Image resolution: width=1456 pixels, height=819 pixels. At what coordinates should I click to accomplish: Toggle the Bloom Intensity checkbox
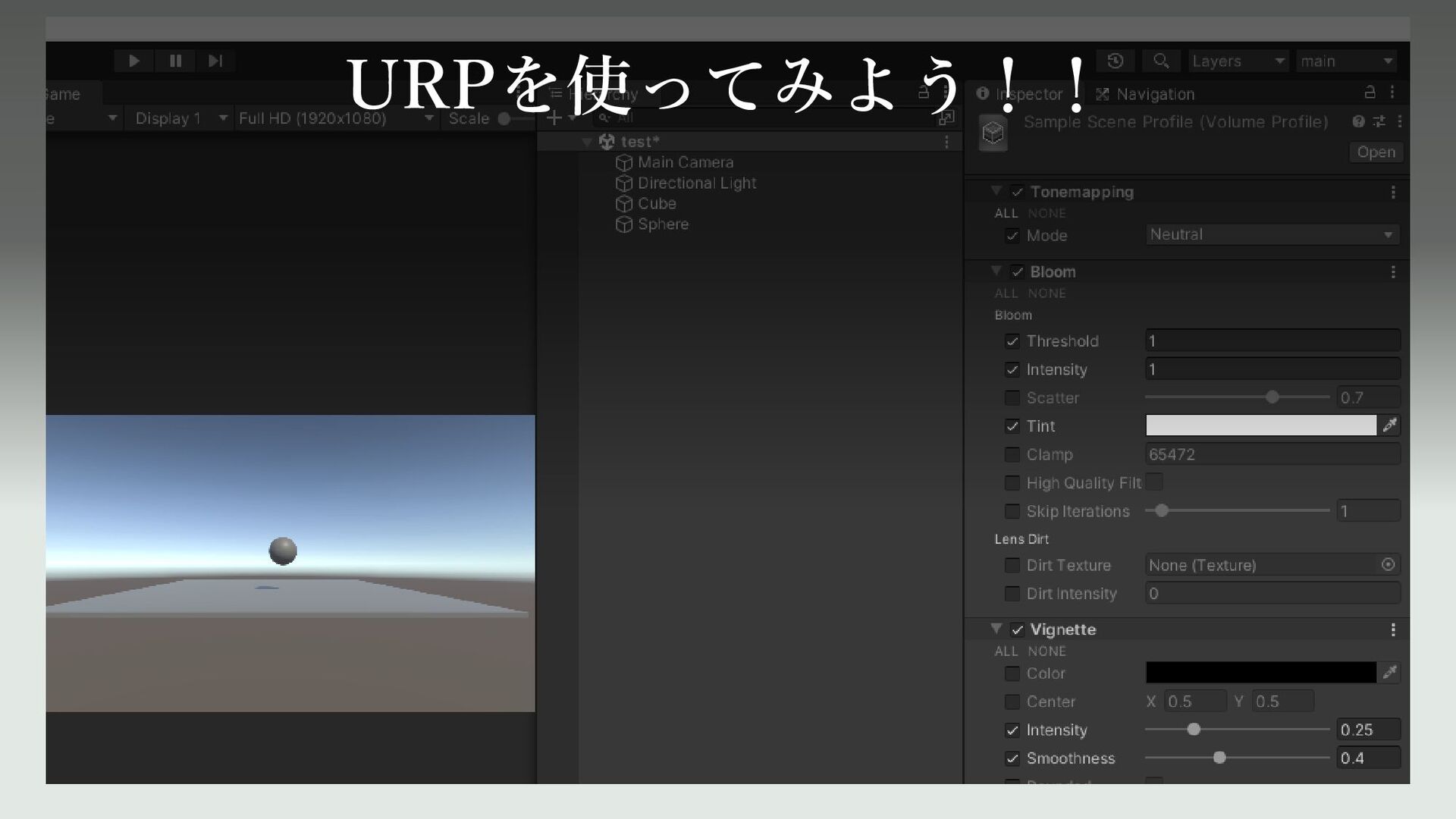(1012, 370)
